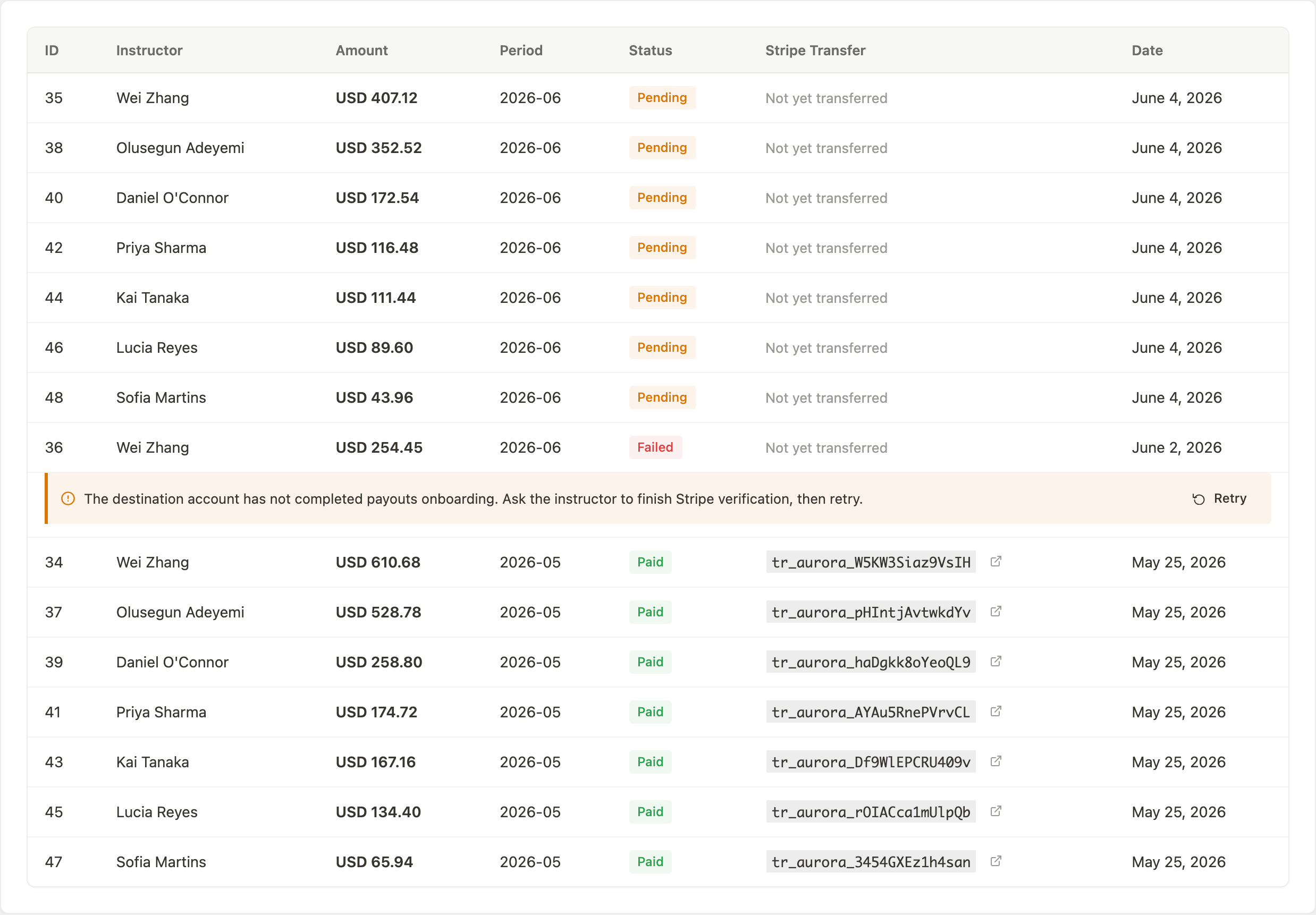The image size is (1316, 915).
Task: Select transfer ID tr_aurora_Df9WlEPCRU409v
Action: [x=871, y=761]
